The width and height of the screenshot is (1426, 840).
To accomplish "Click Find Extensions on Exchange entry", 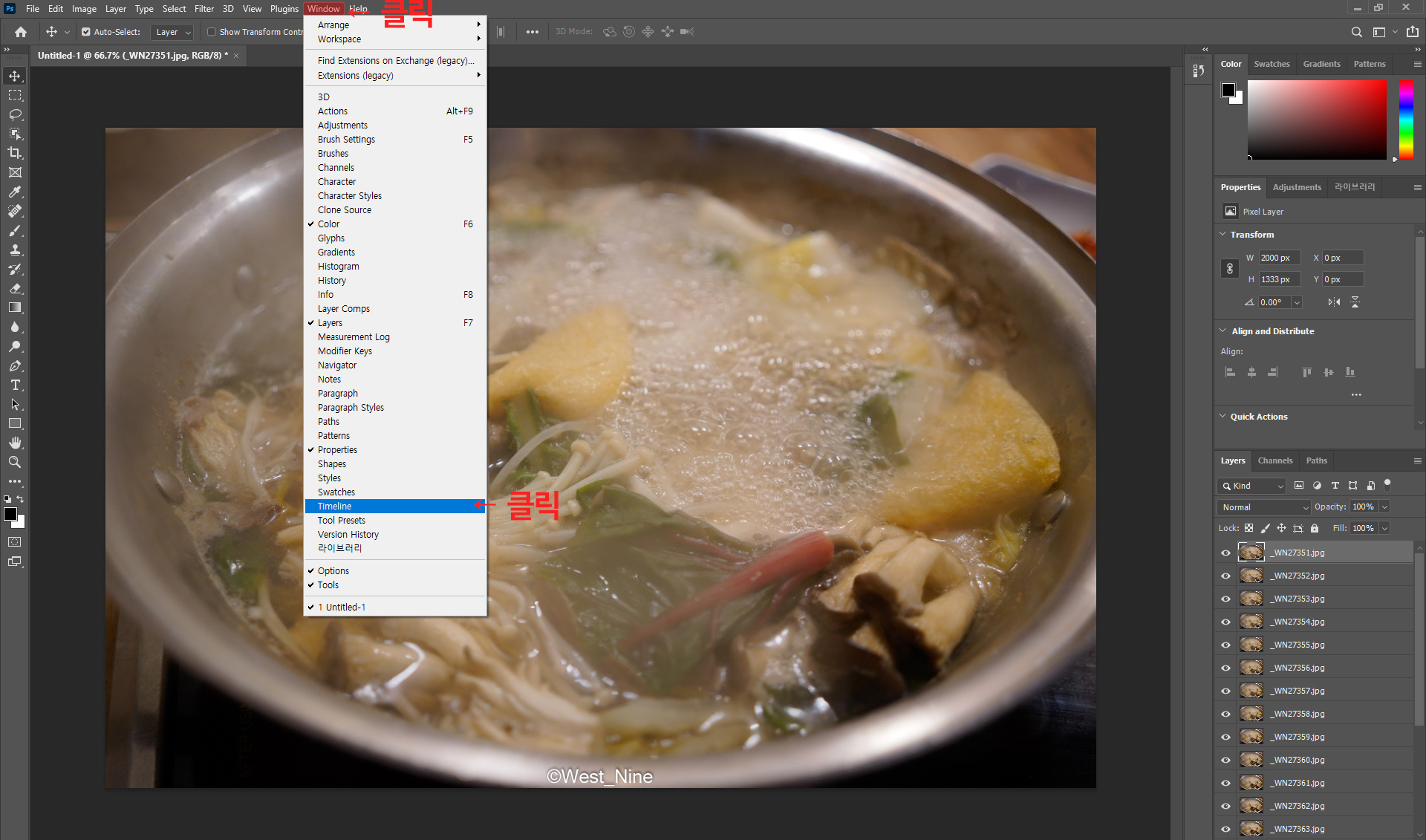I will point(395,60).
